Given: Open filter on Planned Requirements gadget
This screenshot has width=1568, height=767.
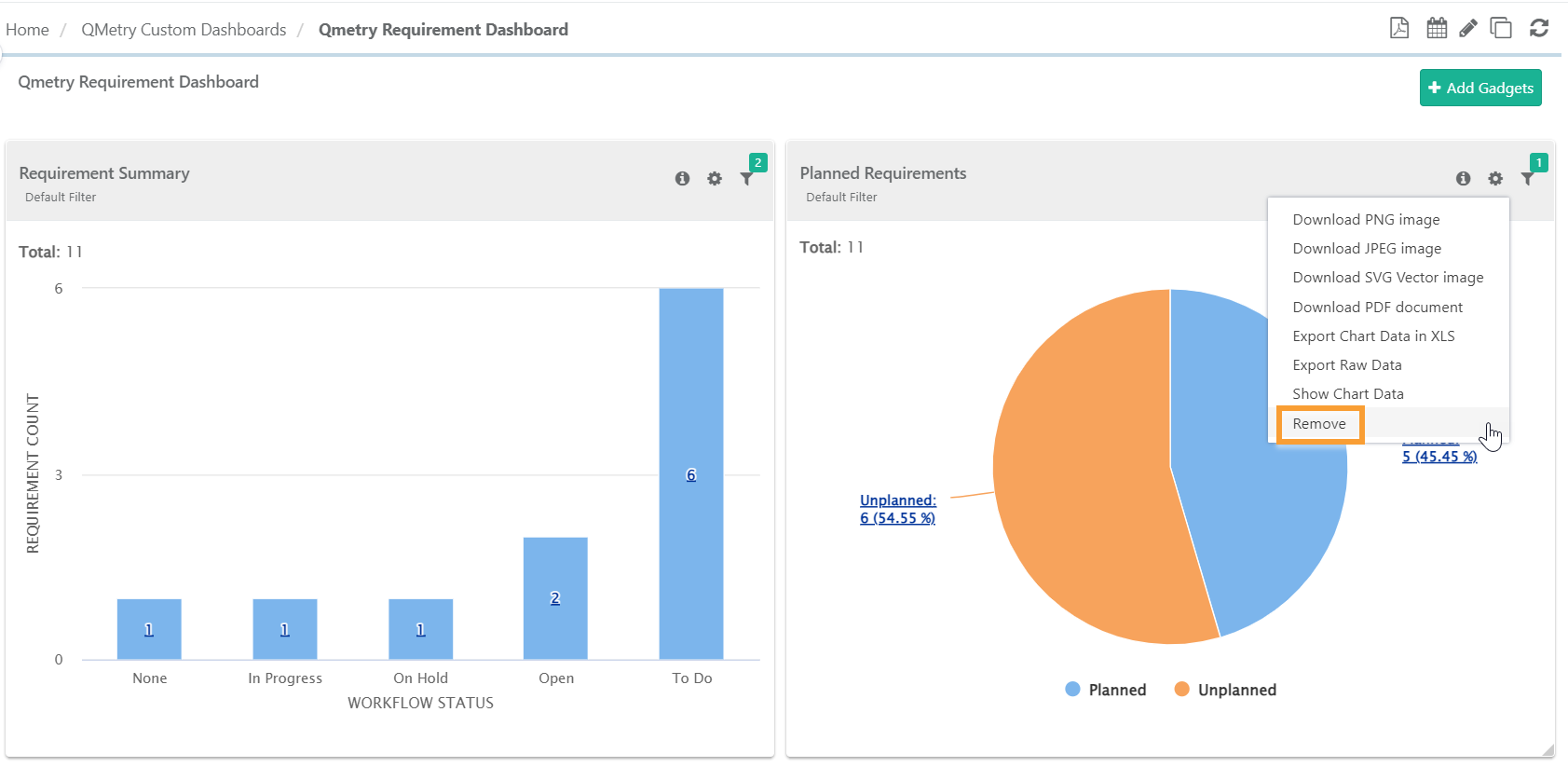Looking at the screenshot, I should [x=1527, y=178].
